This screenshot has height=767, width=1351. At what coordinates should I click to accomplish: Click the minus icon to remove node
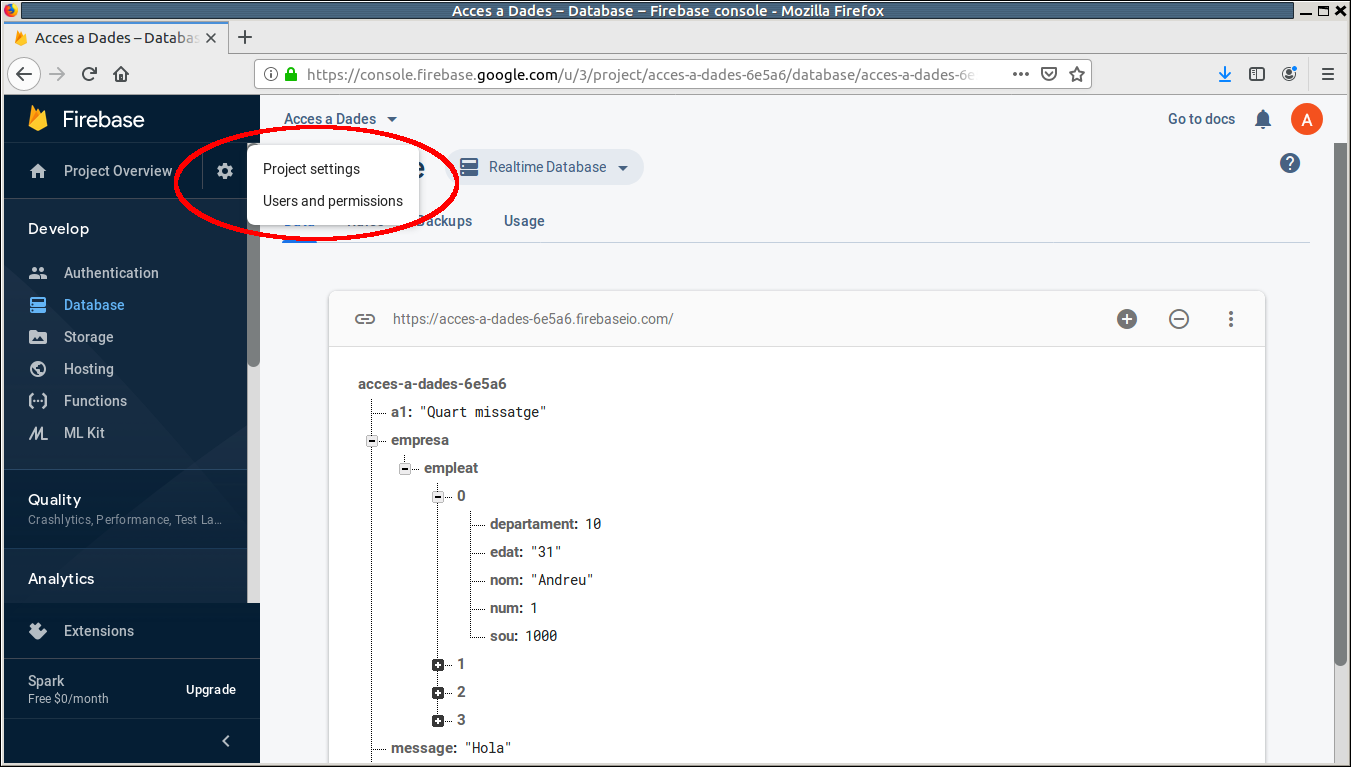click(1179, 319)
